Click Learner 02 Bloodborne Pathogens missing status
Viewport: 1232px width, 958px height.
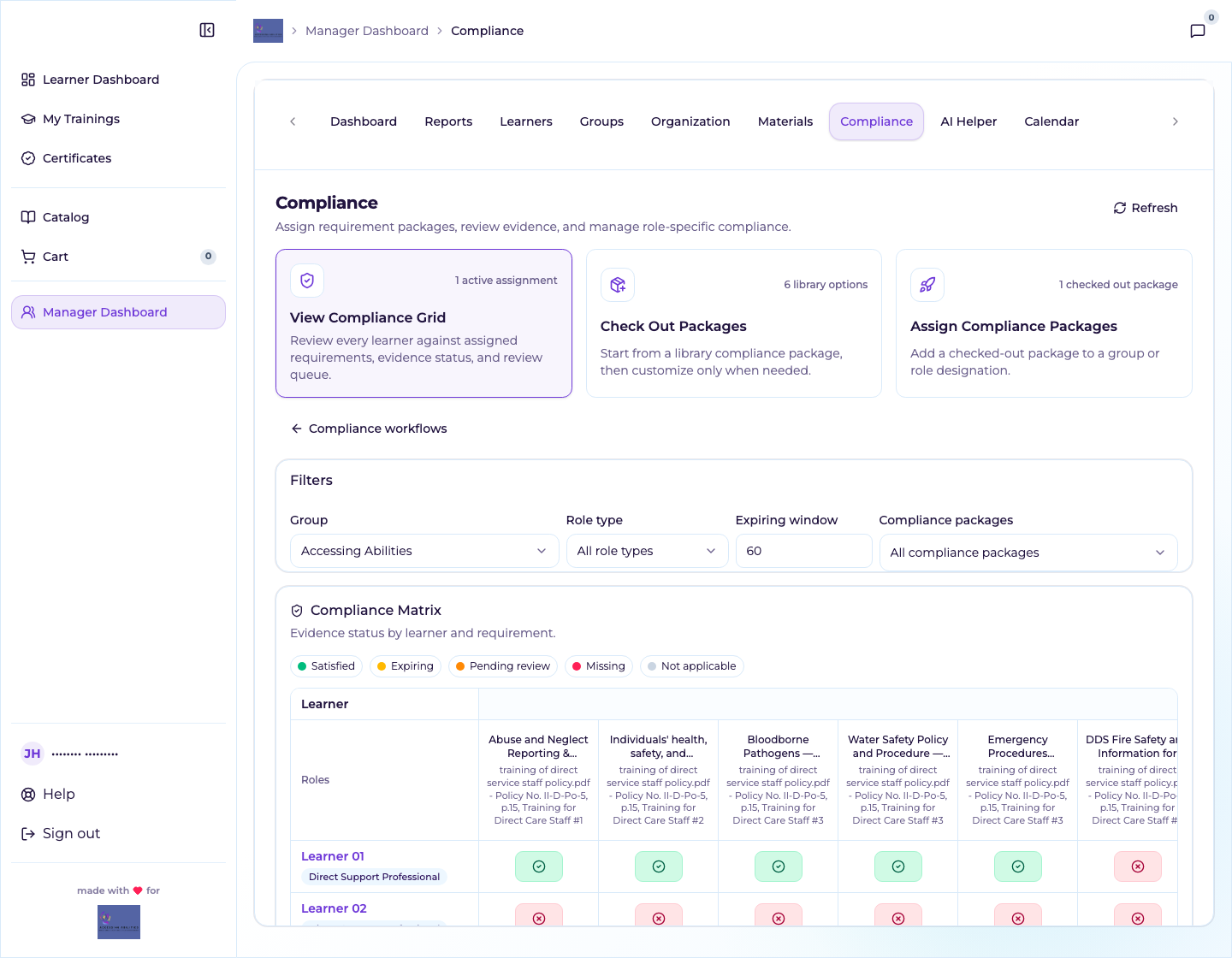point(779,915)
